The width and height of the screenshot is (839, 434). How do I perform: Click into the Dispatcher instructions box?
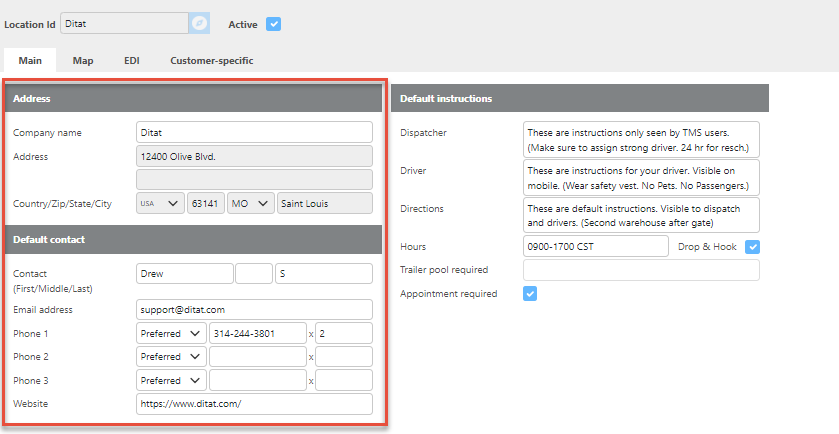(640, 139)
